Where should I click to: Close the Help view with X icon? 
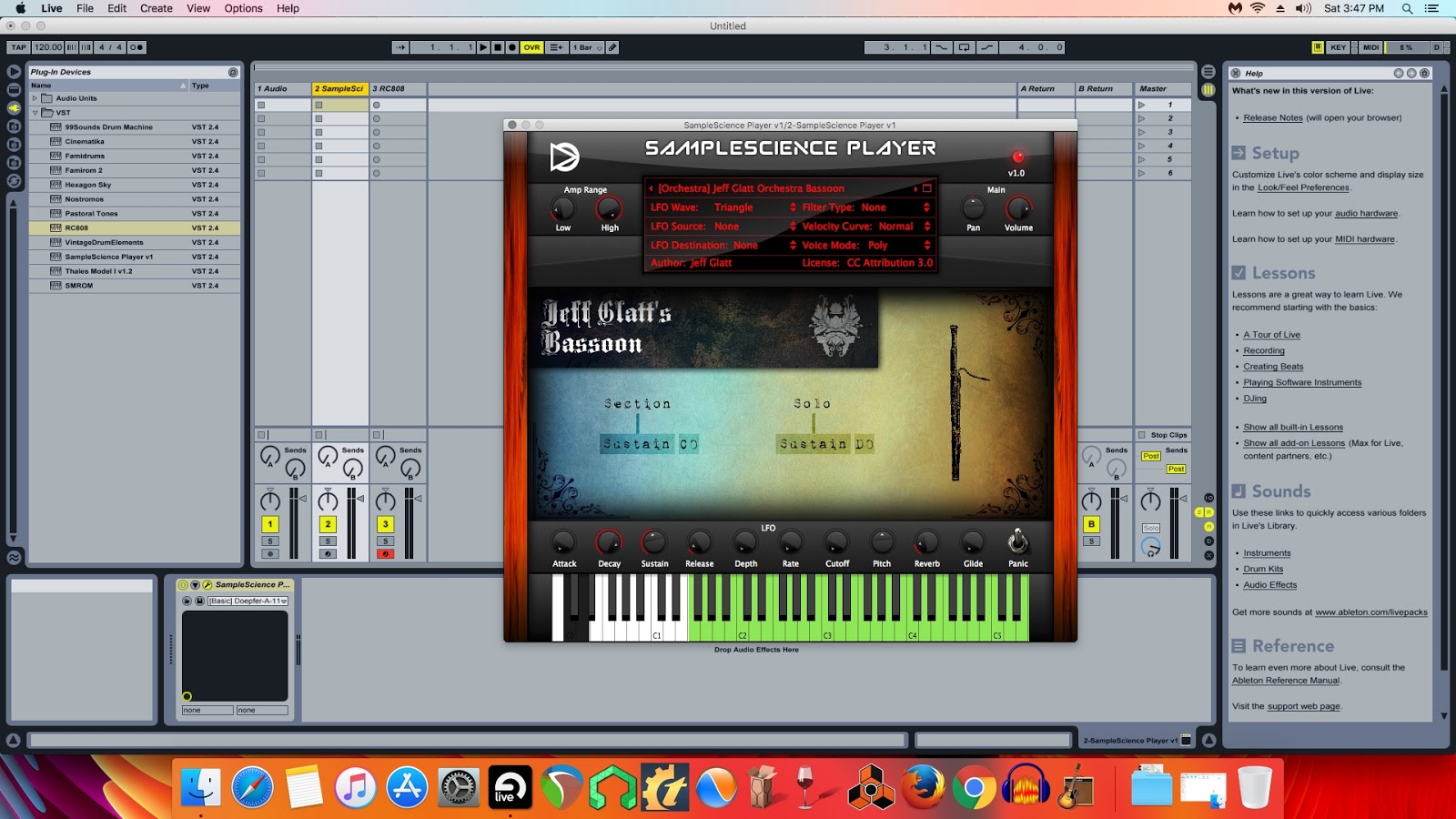pos(1236,73)
